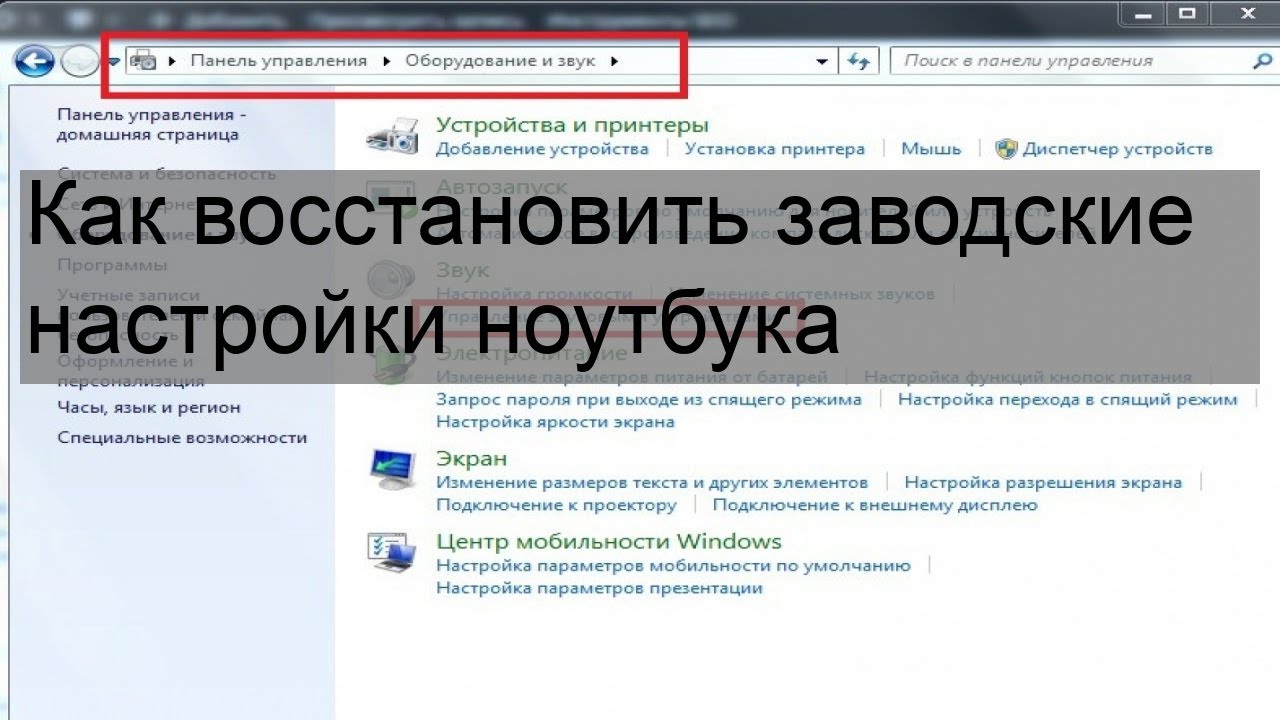Open Экран heading link
Viewport: 1280px width, 720px height.
click(x=472, y=458)
